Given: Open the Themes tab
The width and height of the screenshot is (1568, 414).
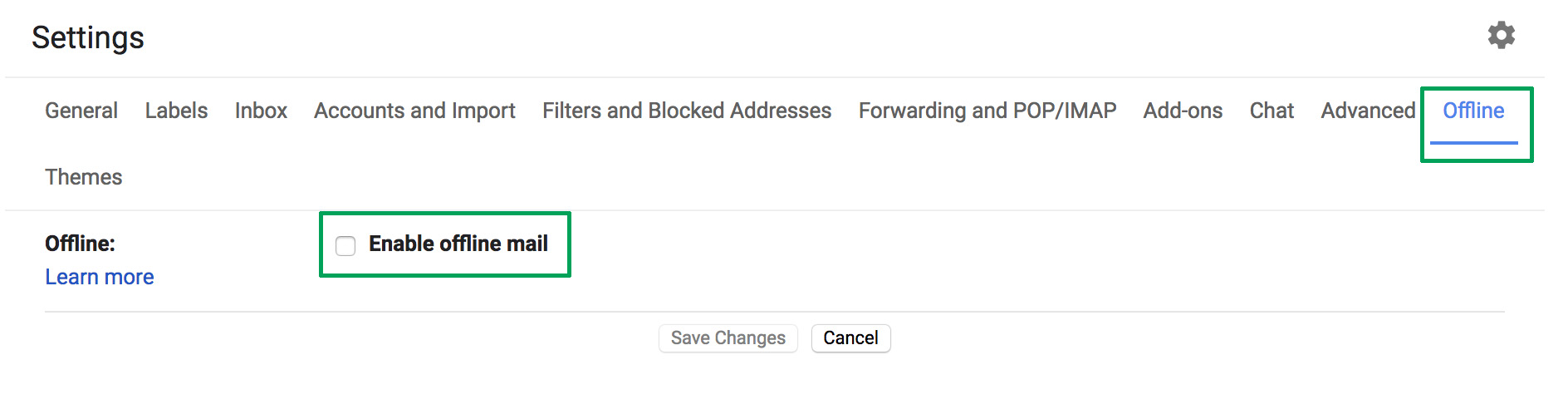Looking at the screenshot, I should pos(83,177).
